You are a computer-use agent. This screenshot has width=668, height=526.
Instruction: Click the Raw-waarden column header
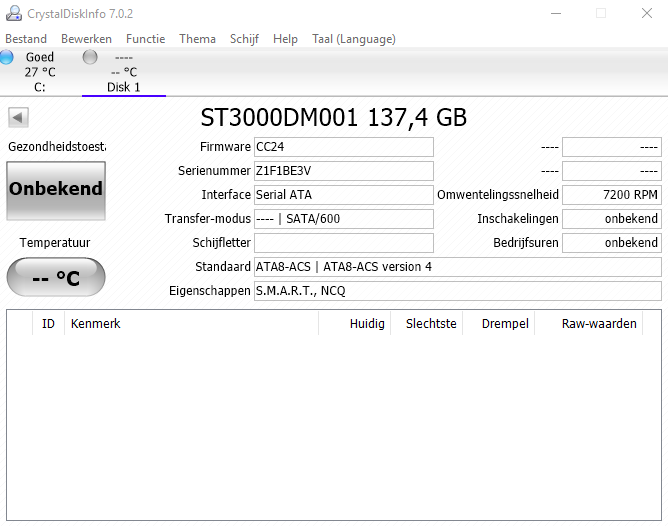point(588,324)
